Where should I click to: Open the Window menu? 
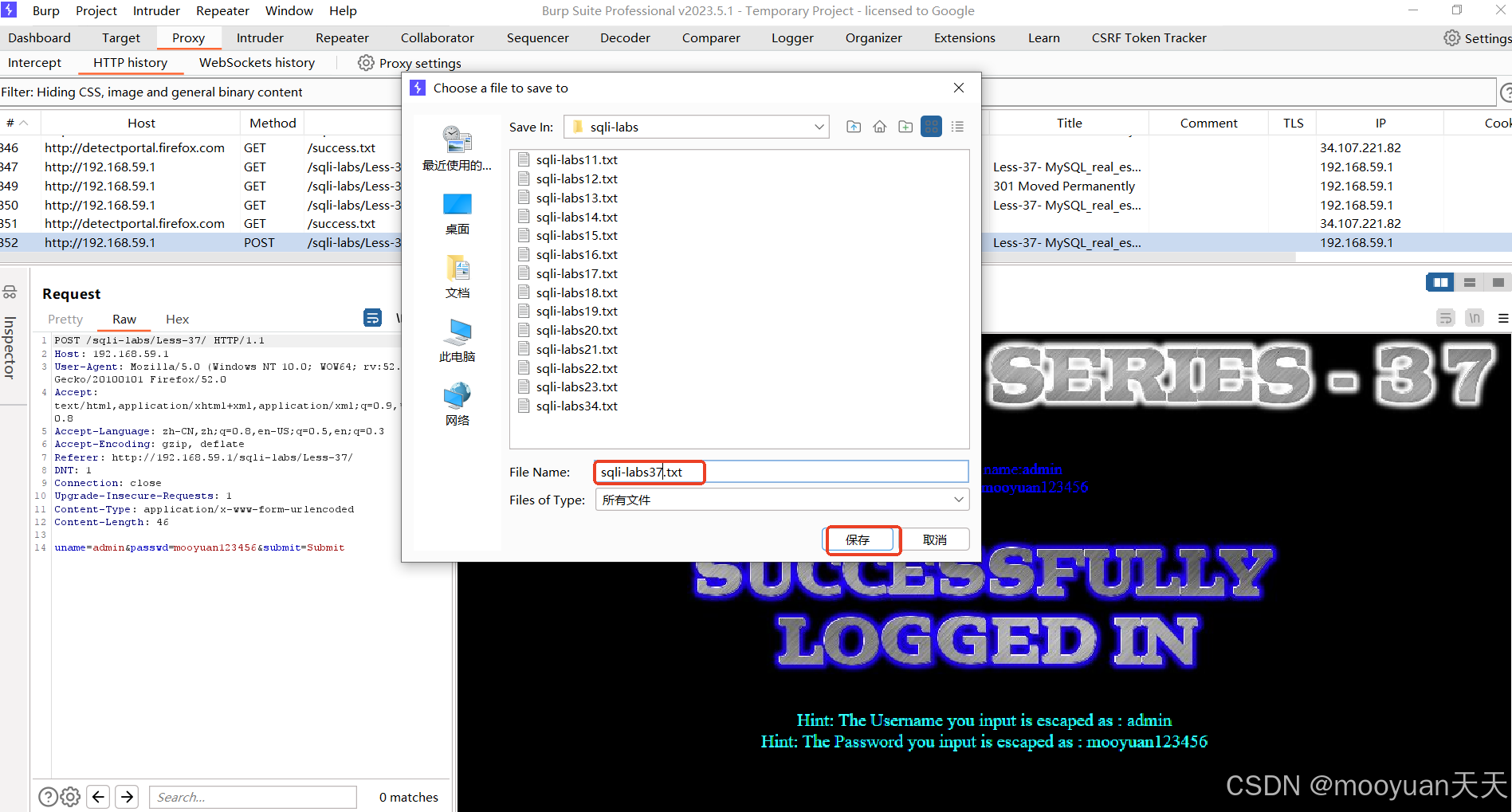(289, 11)
